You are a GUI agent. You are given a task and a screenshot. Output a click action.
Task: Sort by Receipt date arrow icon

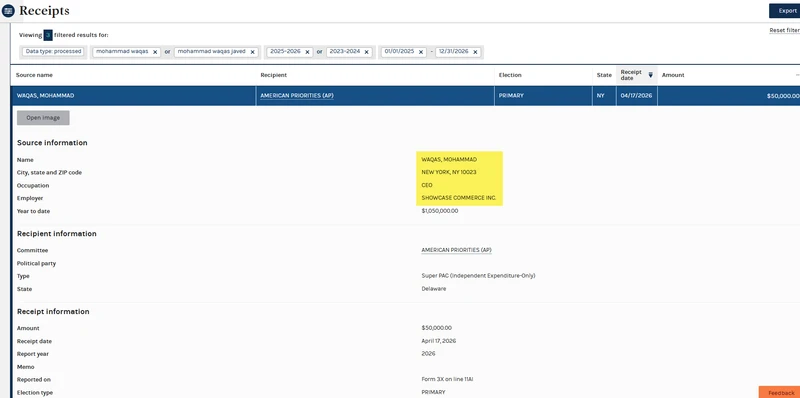[651, 75]
